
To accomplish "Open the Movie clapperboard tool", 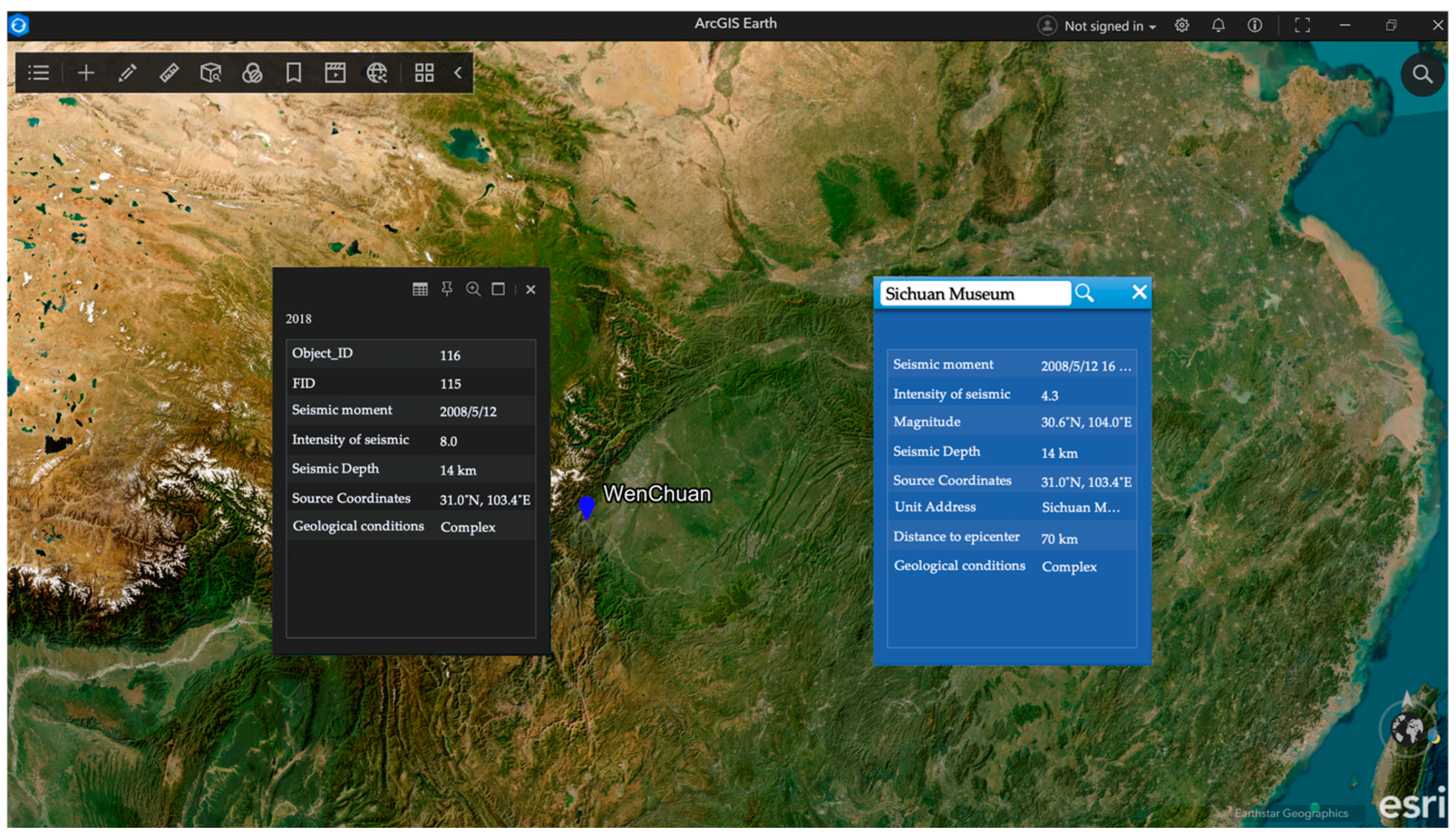I will coord(335,73).
